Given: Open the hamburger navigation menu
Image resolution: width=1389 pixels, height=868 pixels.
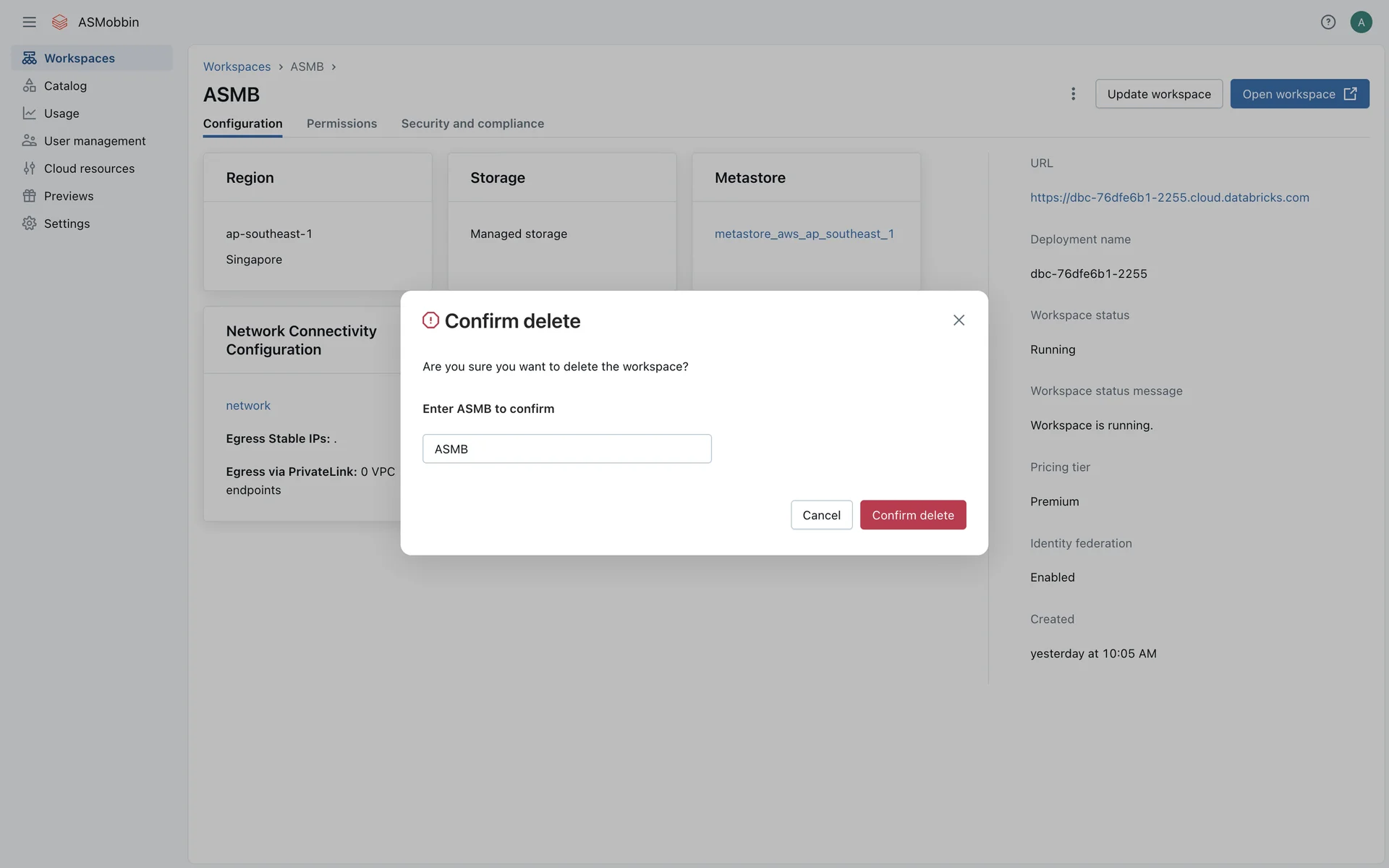Looking at the screenshot, I should click(29, 22).
